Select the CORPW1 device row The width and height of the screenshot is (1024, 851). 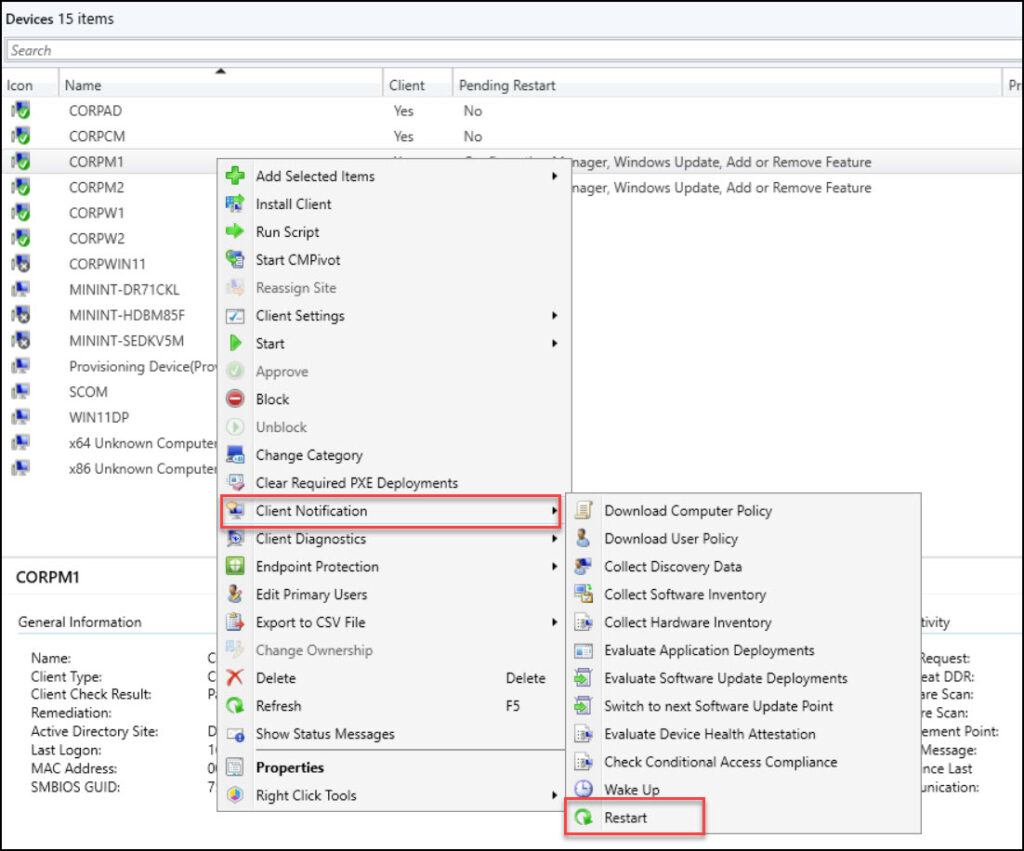click(110, 212)
